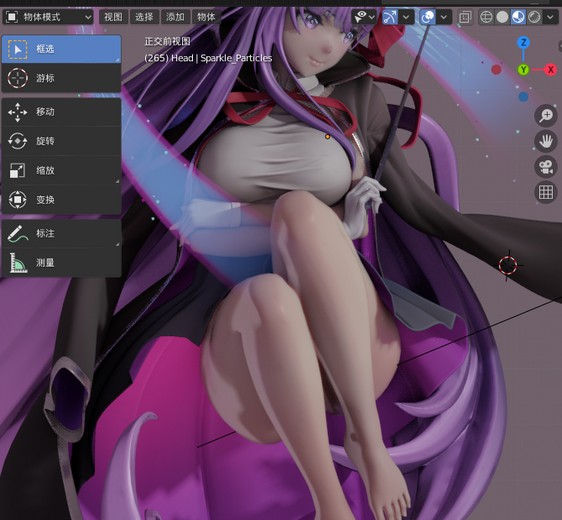Activate the 旋转 rotate tool
Screen dimensions: 562x520
(61, 141)
